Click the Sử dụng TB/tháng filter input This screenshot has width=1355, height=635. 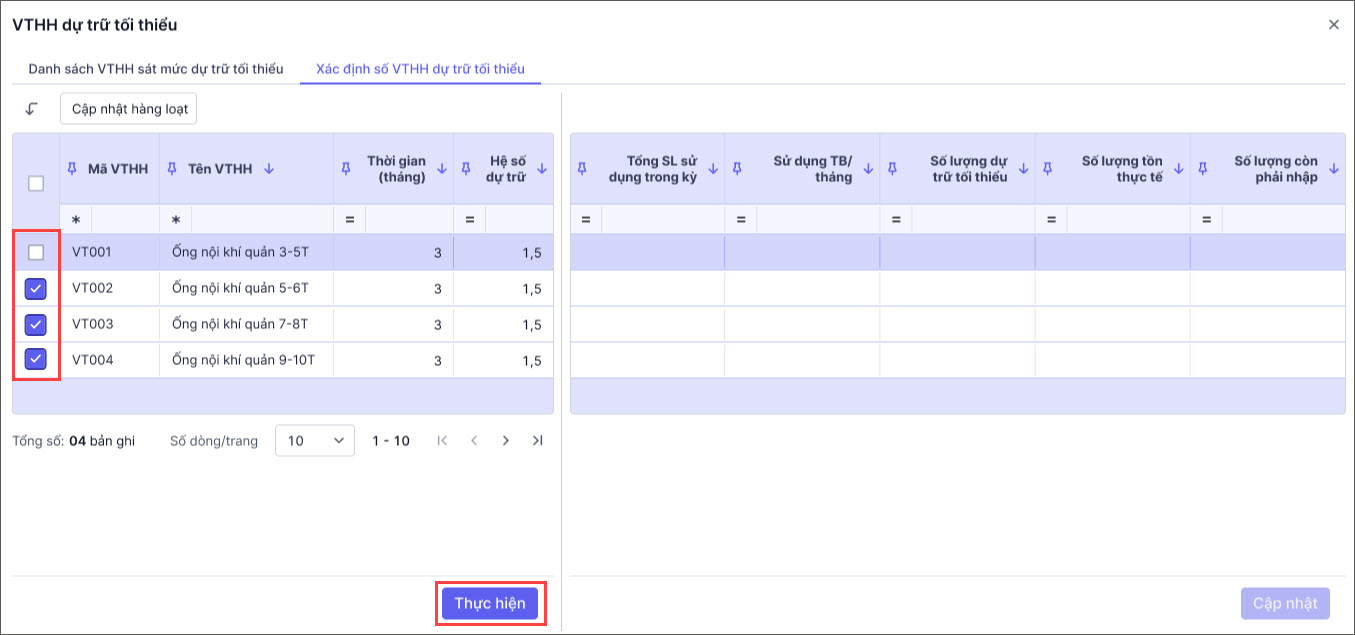(x=818, y=219)
